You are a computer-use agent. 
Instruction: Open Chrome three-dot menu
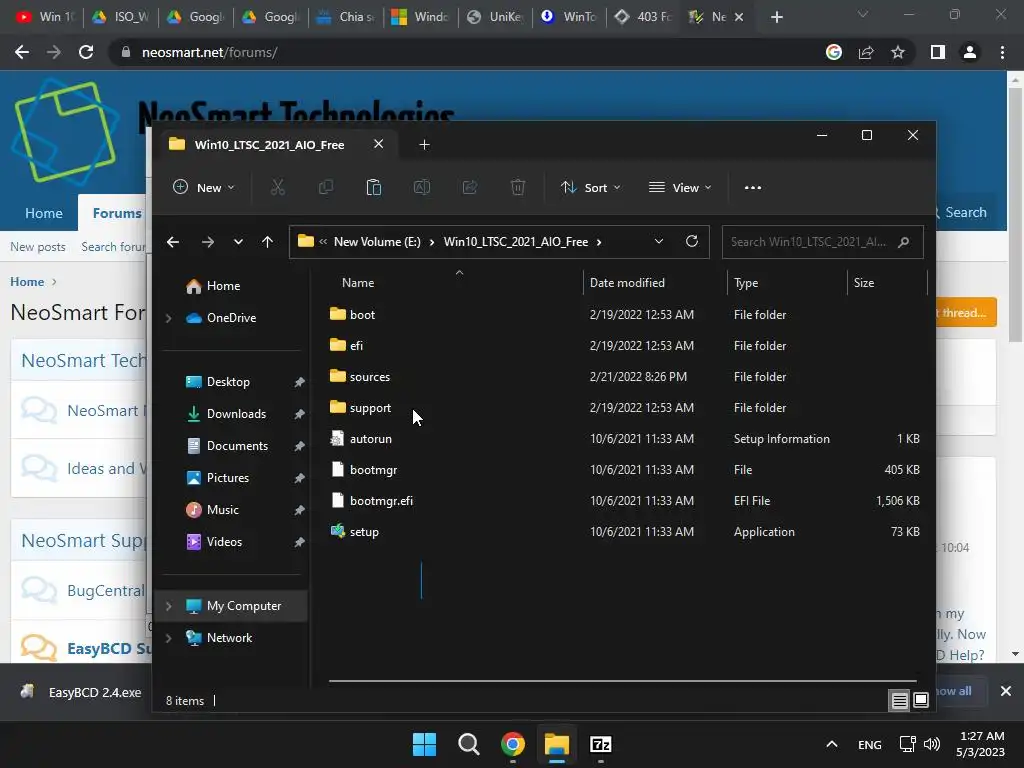click(1002, 52)
